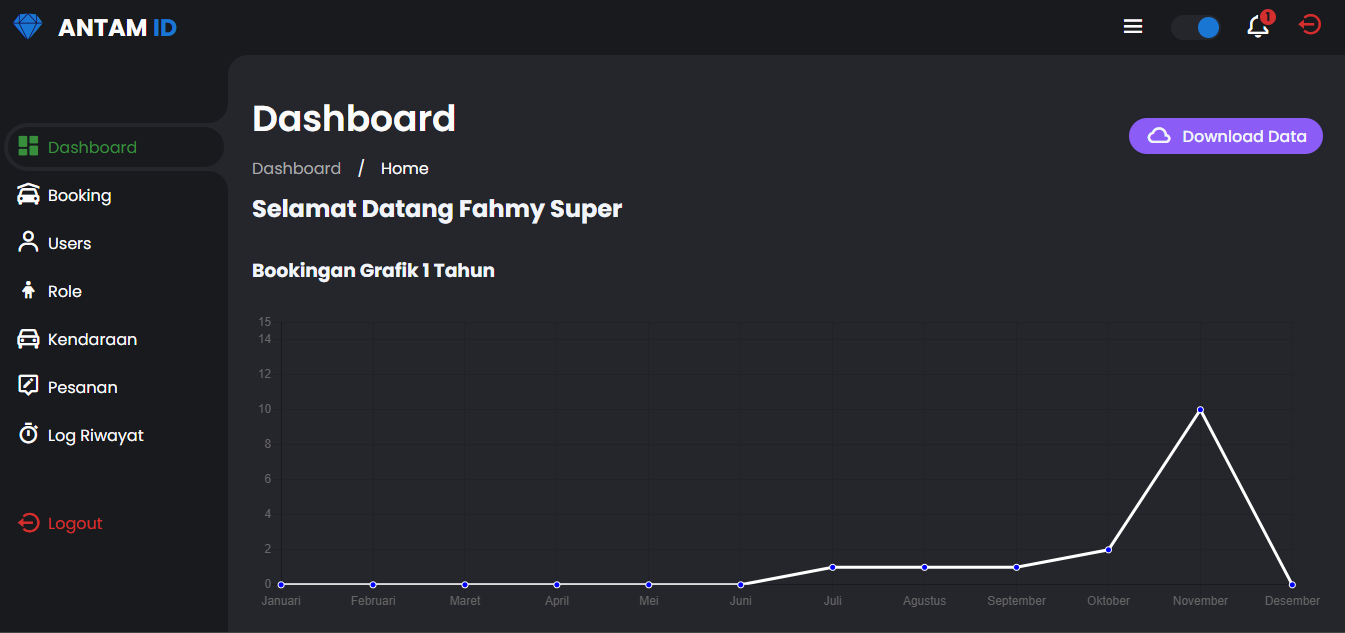Click the cloud icon on Download Data button

[1159, 135]
